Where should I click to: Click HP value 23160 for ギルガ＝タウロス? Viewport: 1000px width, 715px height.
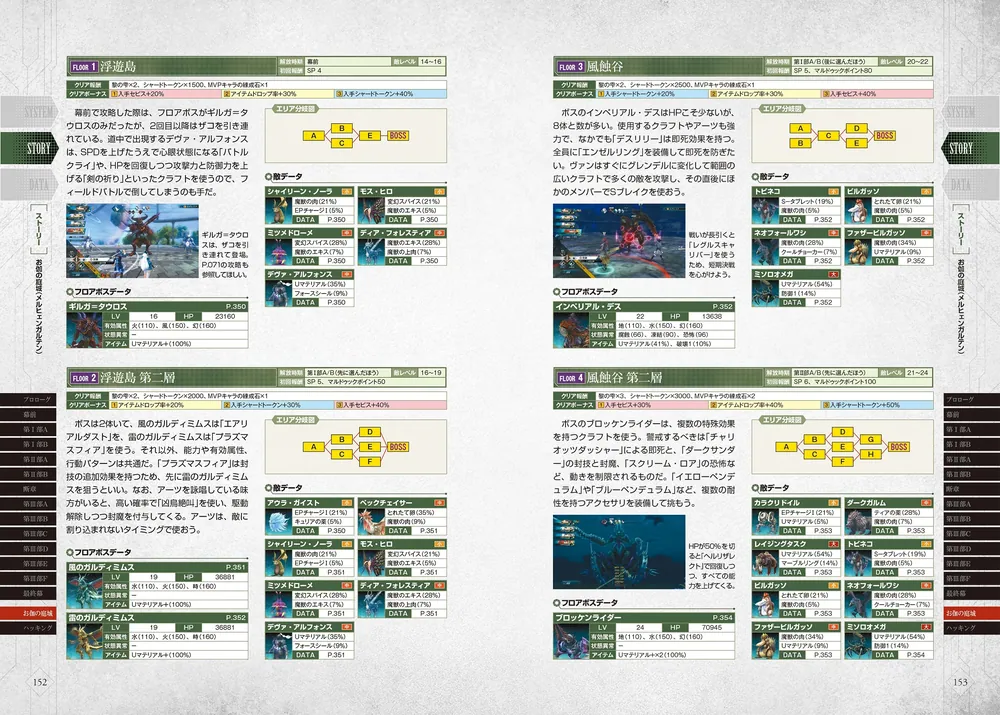pyautogui.click(x=224, y=316)
